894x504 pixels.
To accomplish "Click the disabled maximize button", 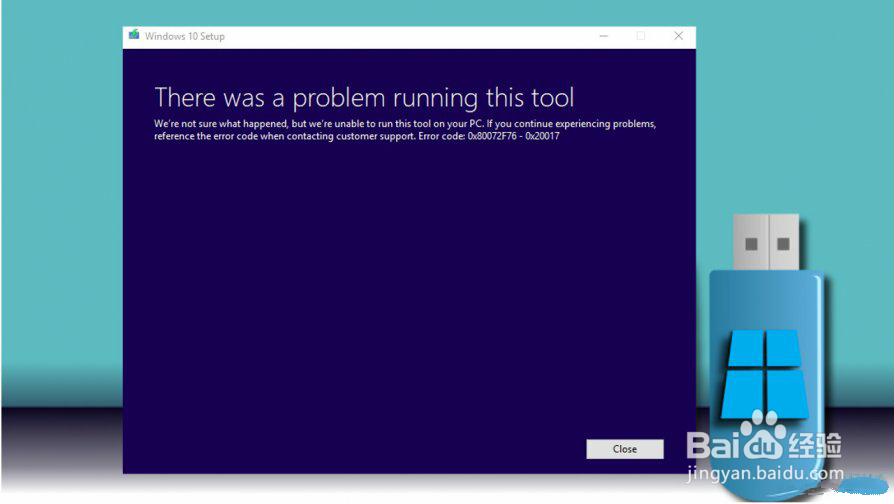I will [x=641, y=36].
